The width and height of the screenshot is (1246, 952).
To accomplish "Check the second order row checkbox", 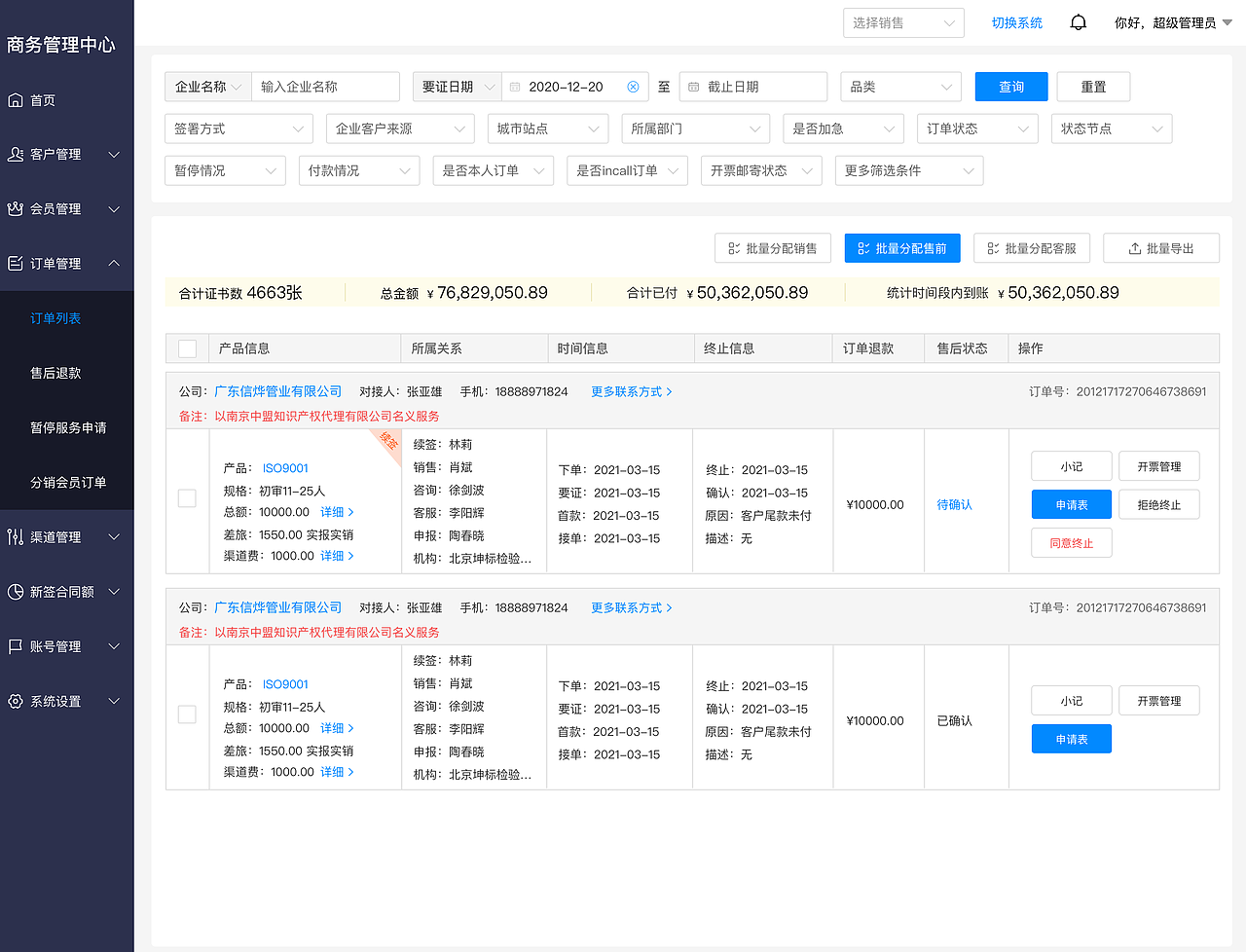I will (187, 714).
